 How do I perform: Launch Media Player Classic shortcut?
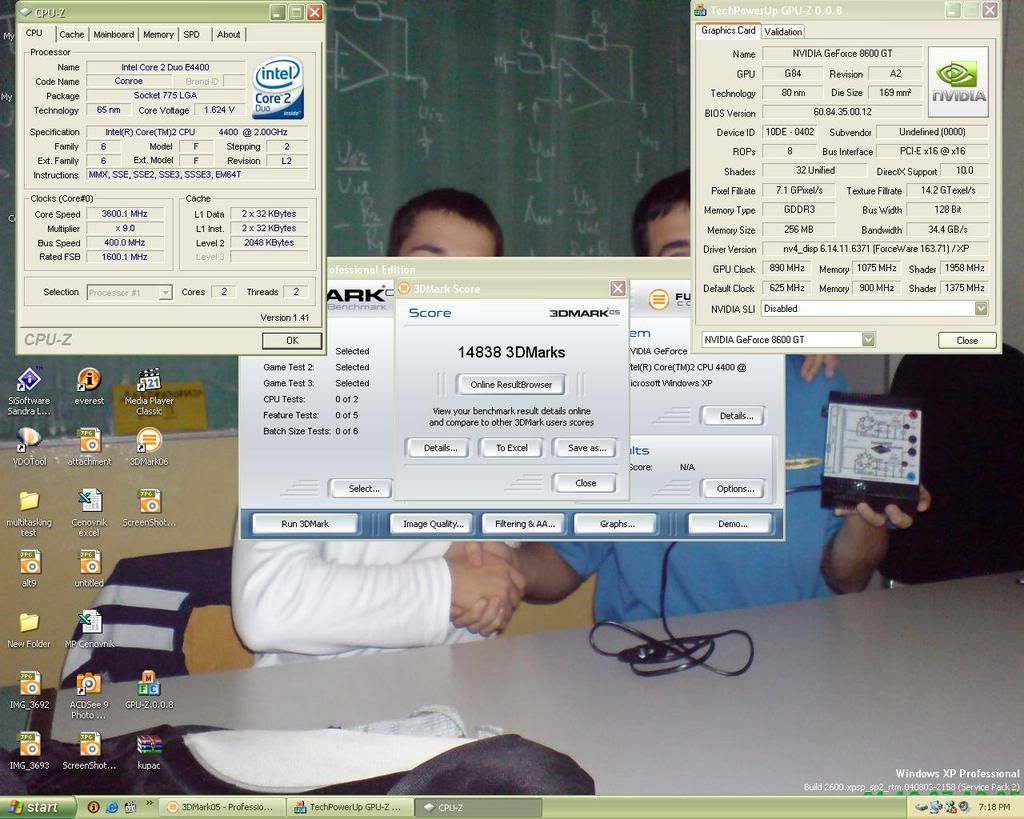click(149, 391)
